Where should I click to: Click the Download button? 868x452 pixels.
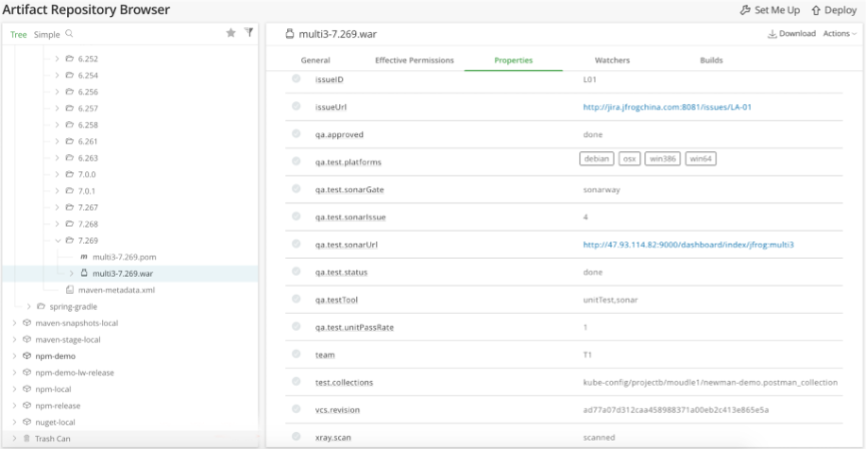(791, 34)
